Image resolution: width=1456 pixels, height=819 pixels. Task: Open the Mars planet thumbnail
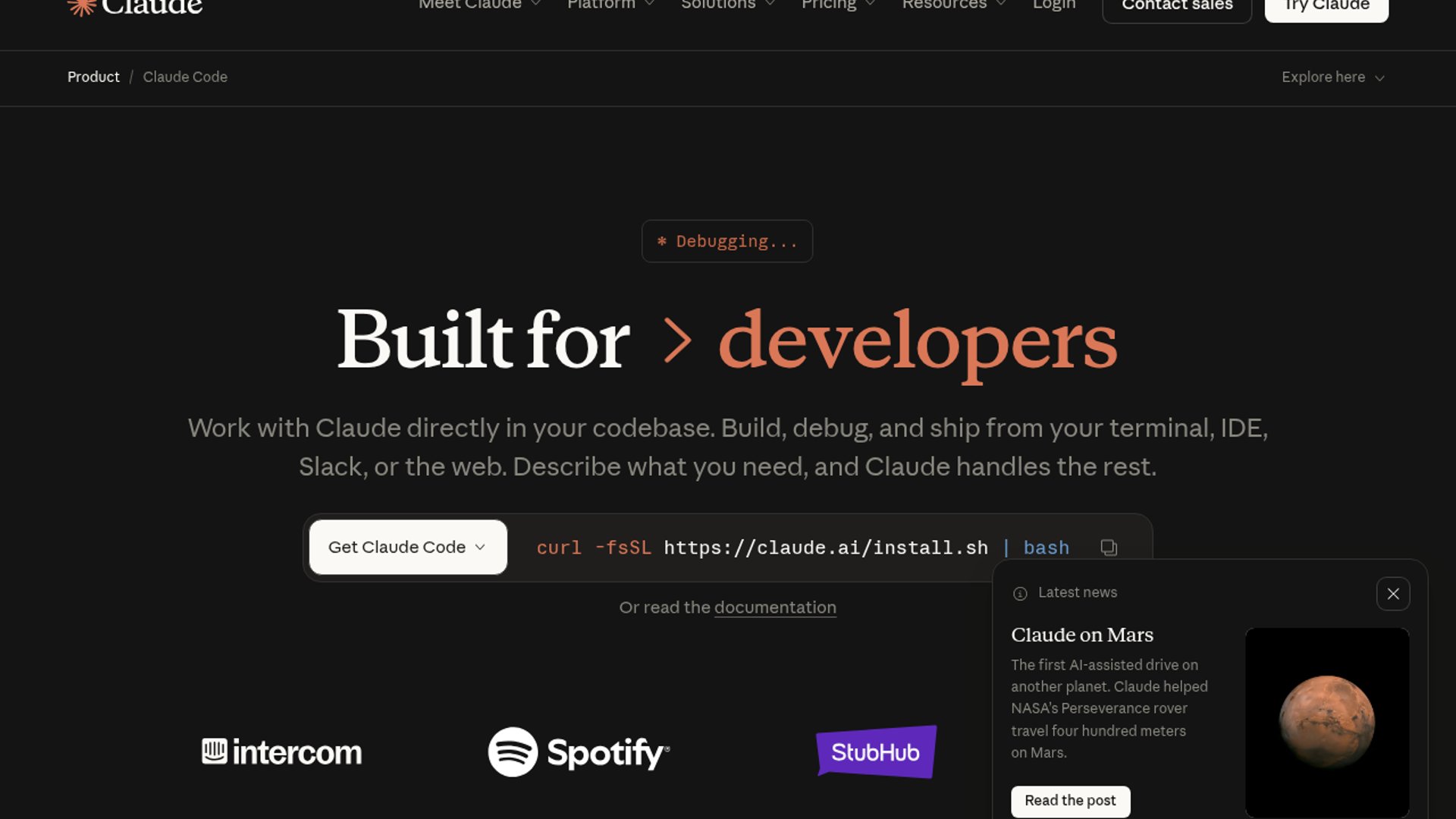pos(1326,721)
